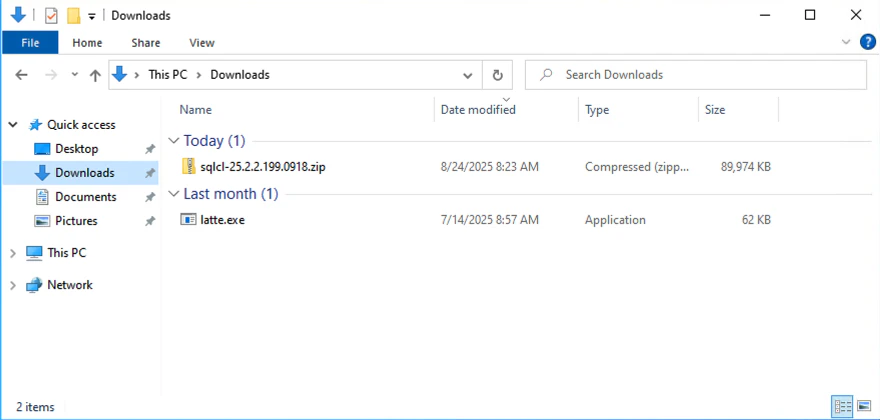This screenshot has width=880, height=420.
Task: Select This PC in the navigation pane
Action: tap(67, 253)
